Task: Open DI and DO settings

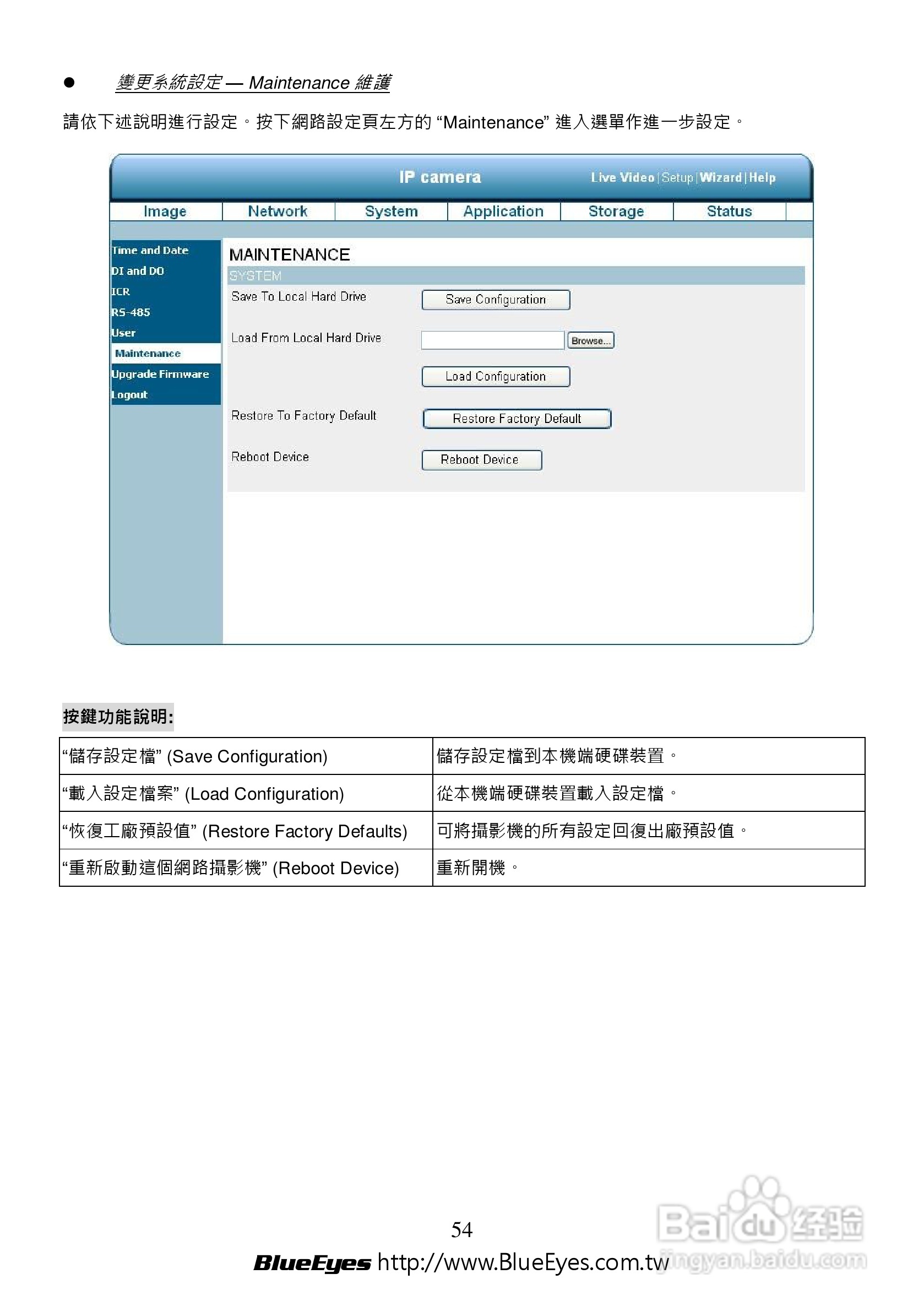Action: [x=138, y=271]
